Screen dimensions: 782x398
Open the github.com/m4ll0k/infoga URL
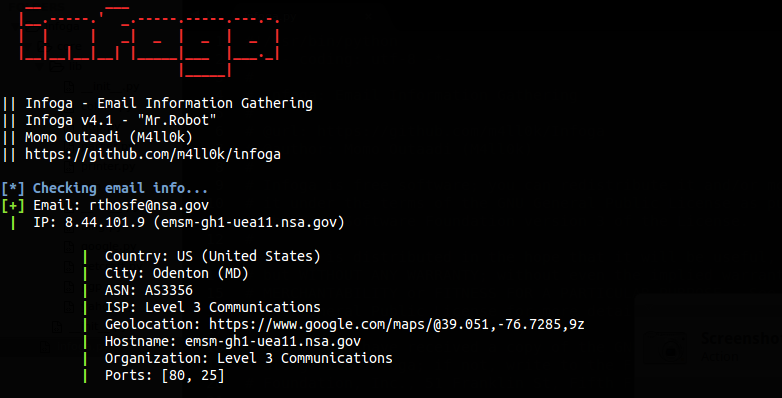coord(153,155)
